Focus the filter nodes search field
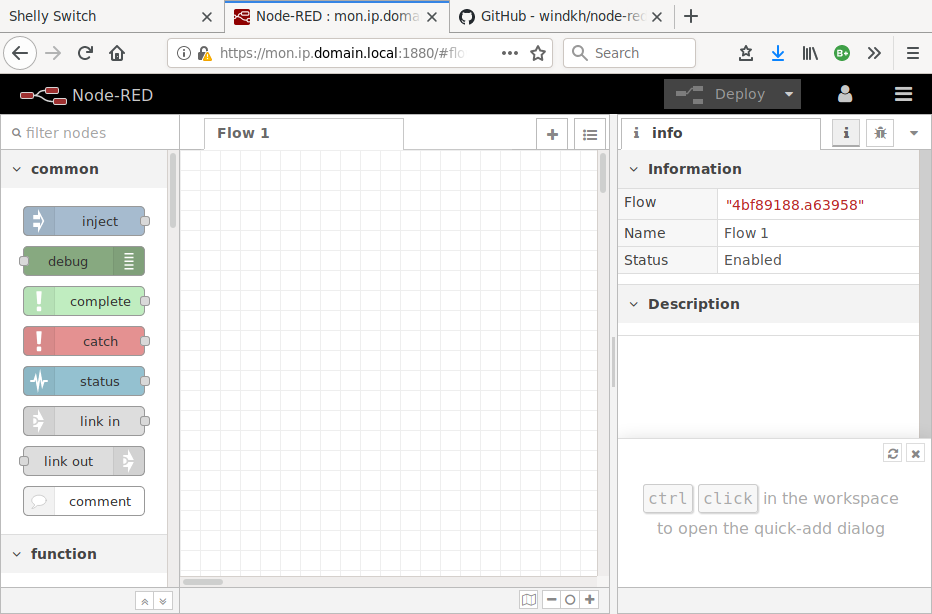This screenshot has width=932, height=614. click(90, 133)
